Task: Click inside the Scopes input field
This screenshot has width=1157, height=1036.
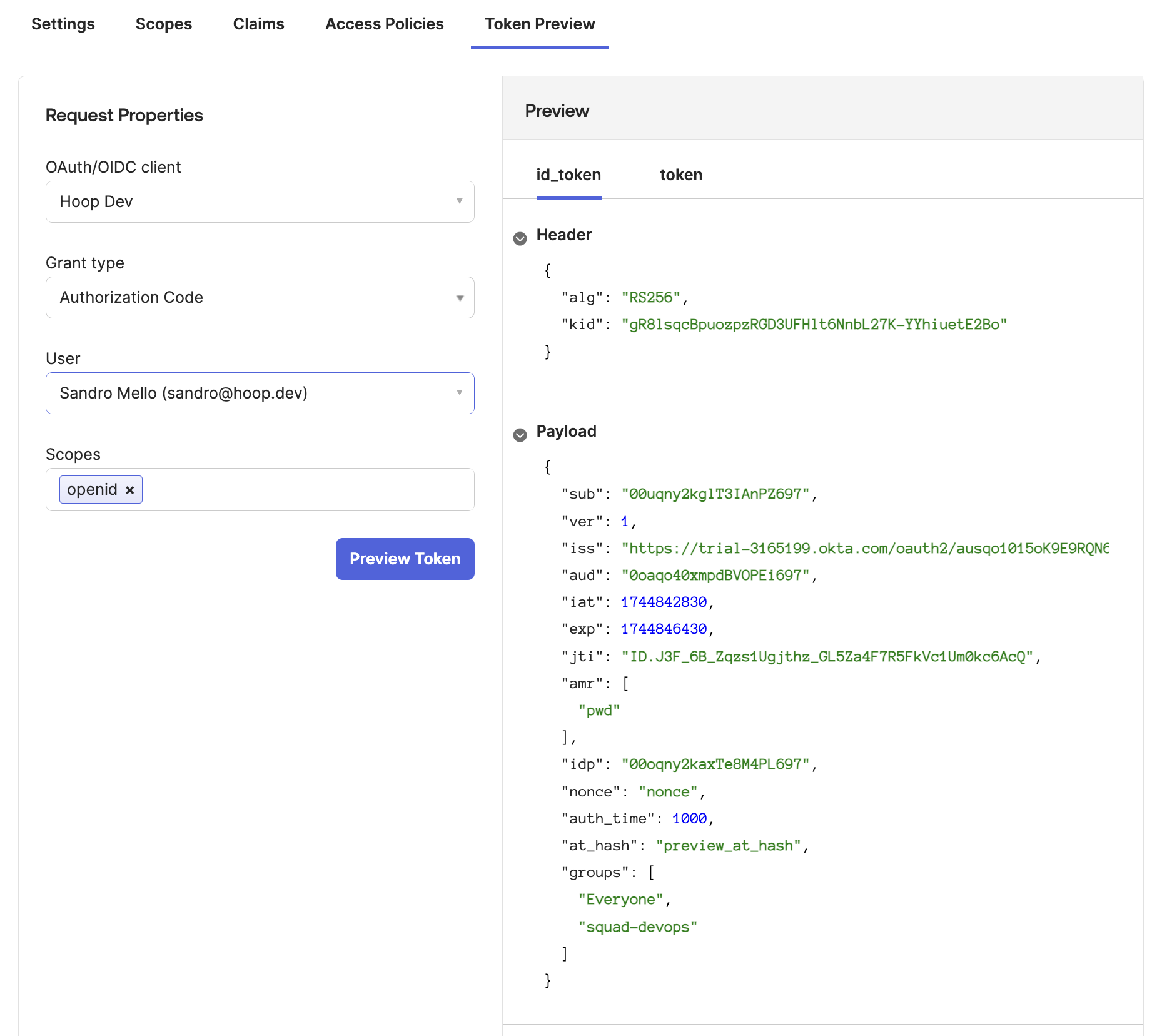Action: coord(306,490)
